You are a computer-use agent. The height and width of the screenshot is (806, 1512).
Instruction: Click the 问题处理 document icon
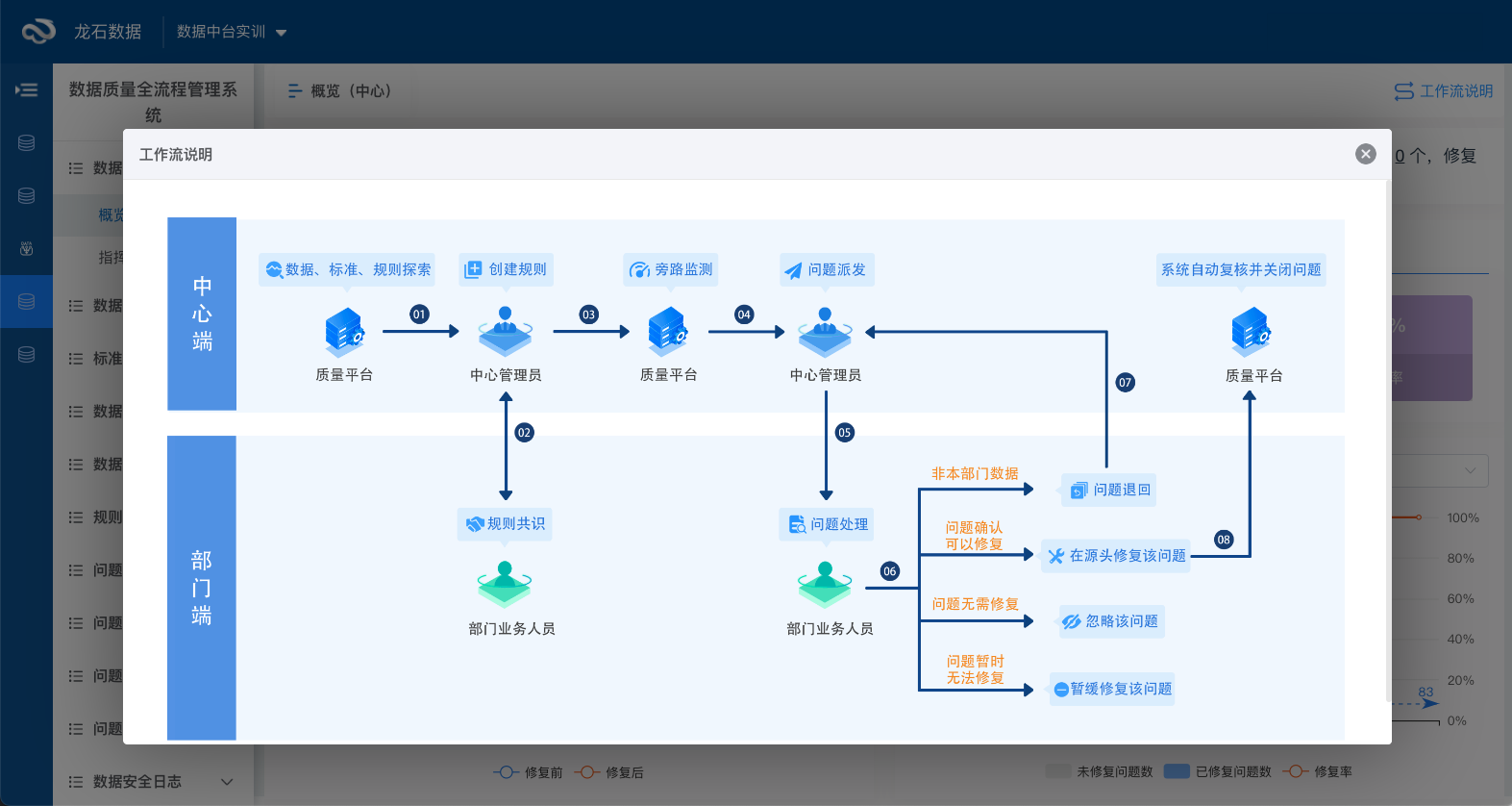click(797, 524)
